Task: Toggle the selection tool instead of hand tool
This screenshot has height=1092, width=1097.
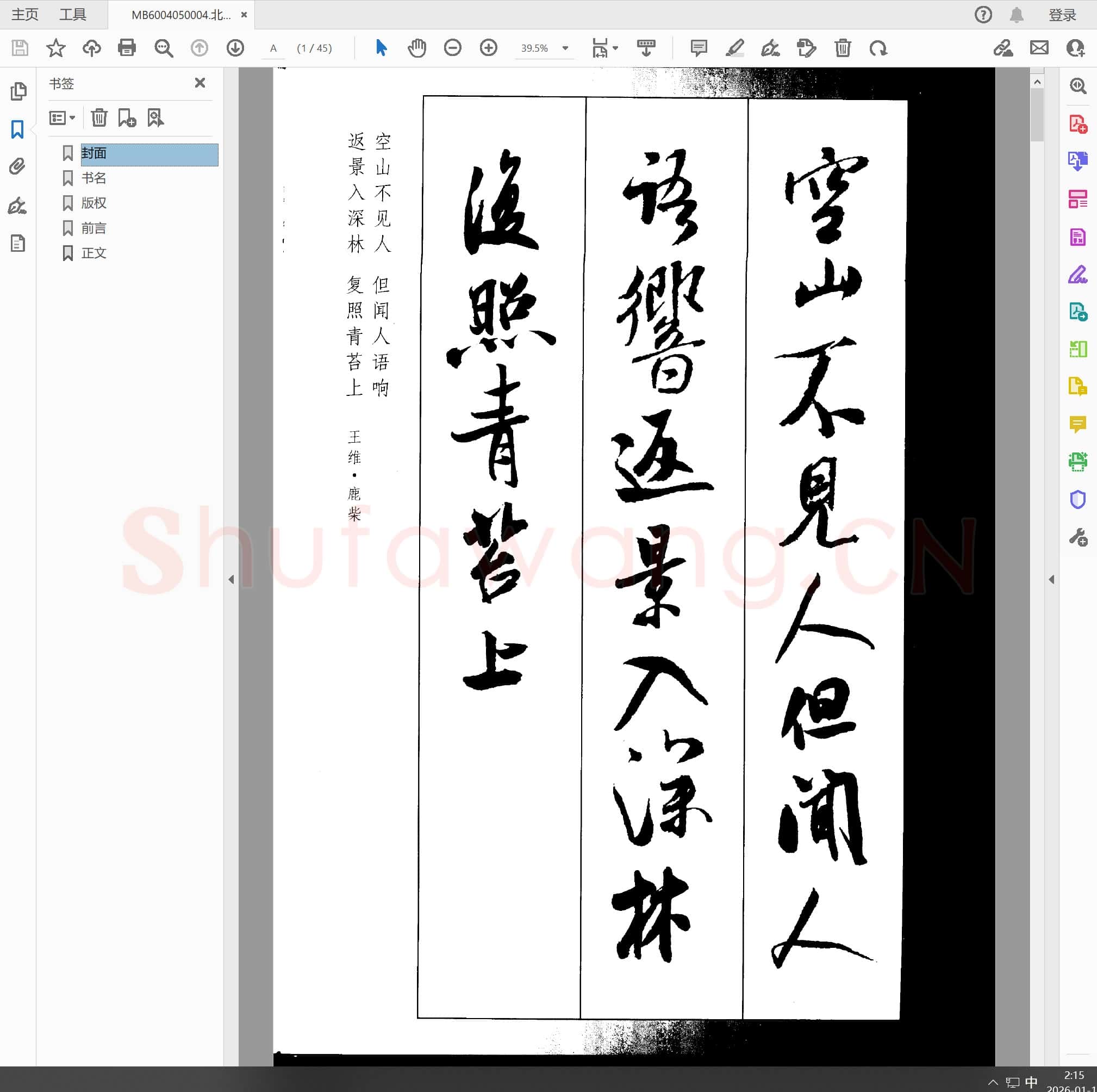Action: (x=381, y=48)
